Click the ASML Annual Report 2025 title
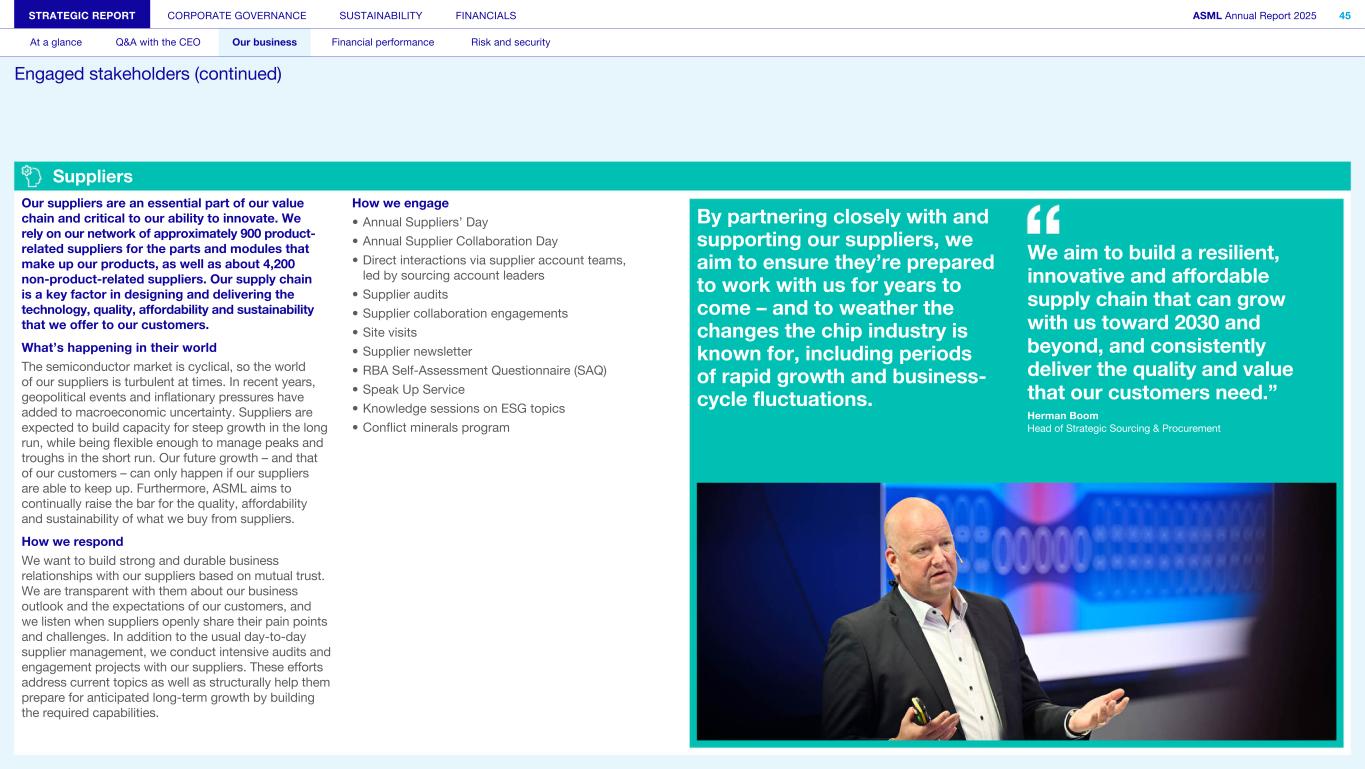The height and width of the screenshot is (769, 1365). coord(1254,15)
